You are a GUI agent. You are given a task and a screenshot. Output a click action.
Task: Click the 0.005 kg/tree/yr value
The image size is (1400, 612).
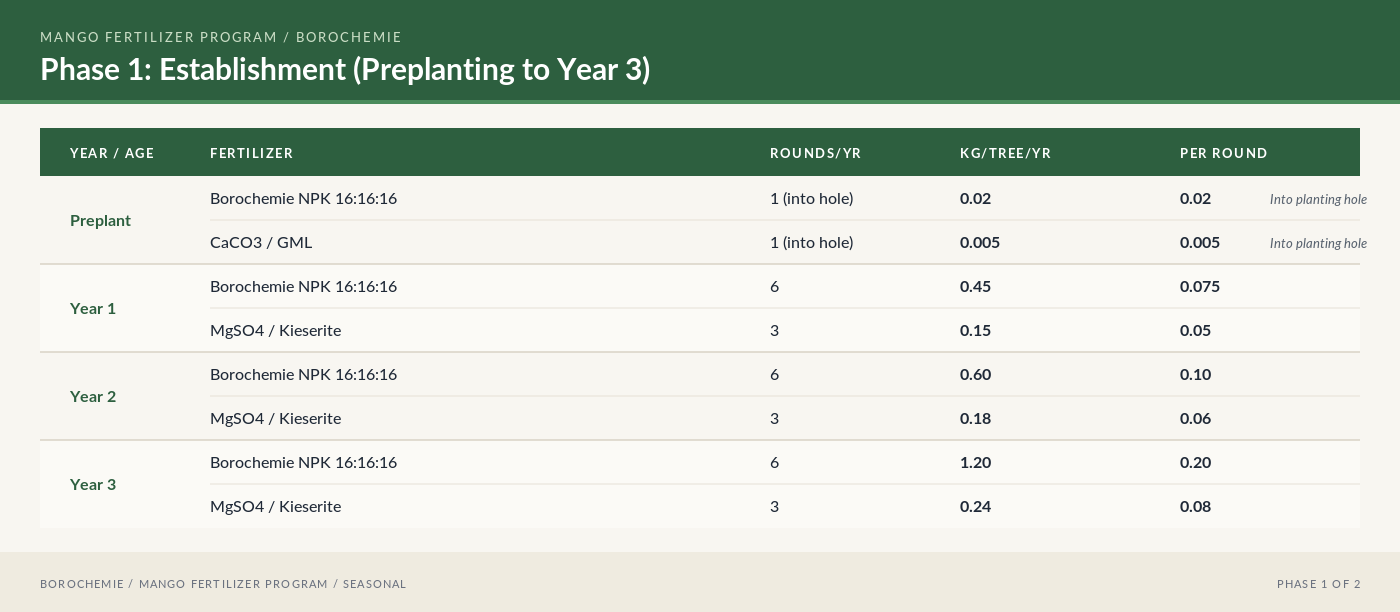(980, 242)
